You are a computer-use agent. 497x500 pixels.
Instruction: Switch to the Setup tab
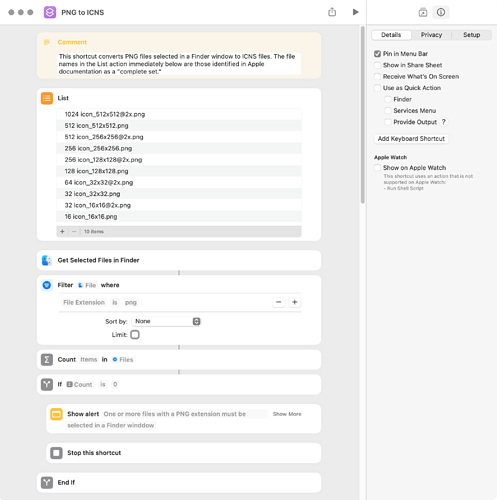coord(472,35)
